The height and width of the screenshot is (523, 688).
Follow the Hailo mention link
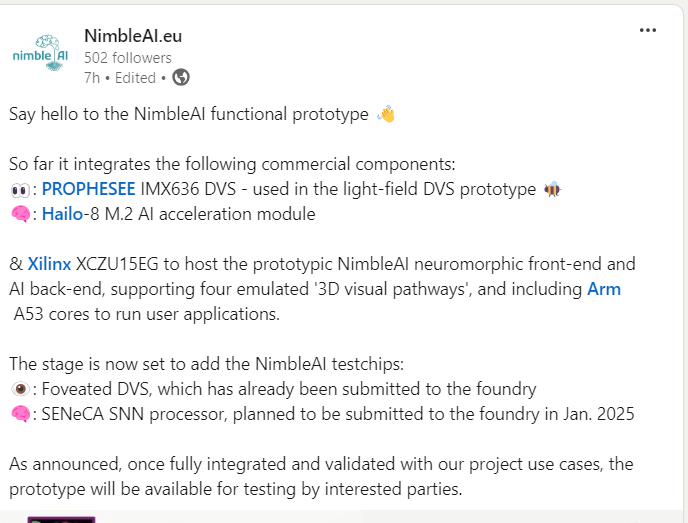pyautogui.click(x=62, y=214)
